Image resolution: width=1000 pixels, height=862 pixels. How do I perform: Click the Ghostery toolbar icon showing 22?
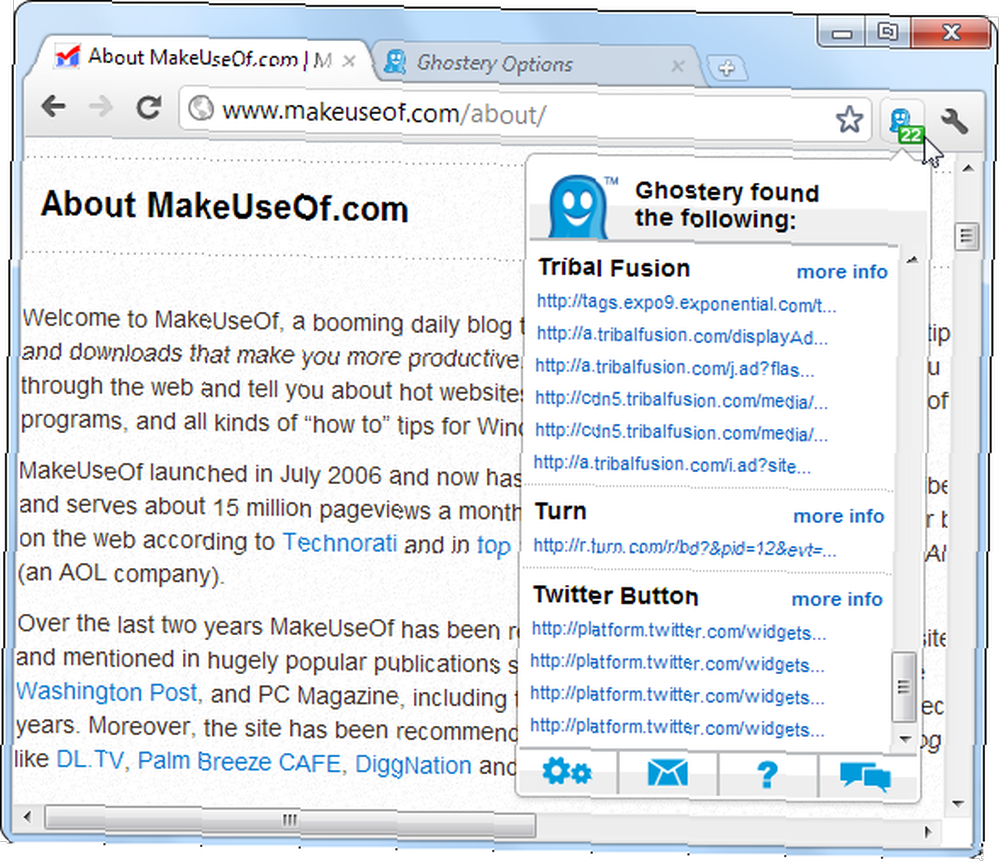904,123
